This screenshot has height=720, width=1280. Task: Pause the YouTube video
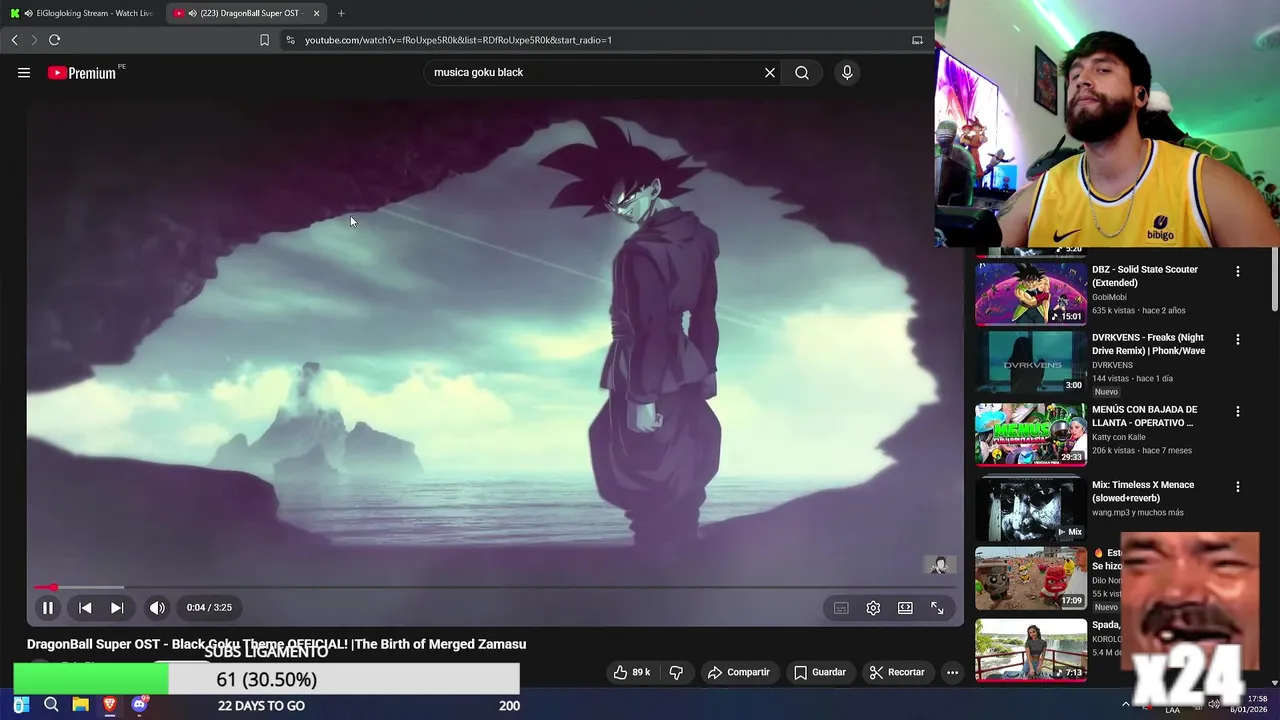[48, 607]
